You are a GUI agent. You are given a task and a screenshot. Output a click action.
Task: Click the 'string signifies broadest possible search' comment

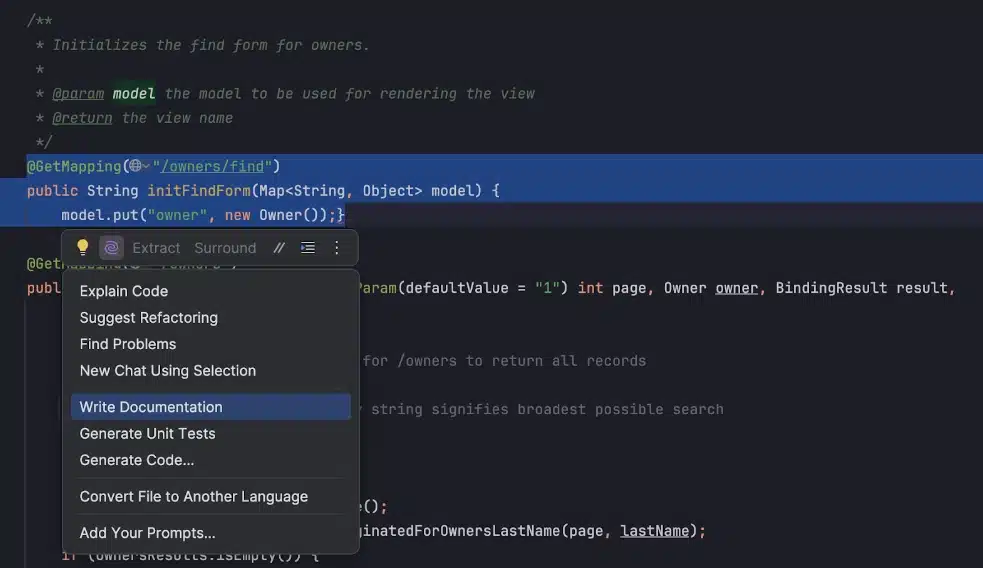click(x=547, y=409)
